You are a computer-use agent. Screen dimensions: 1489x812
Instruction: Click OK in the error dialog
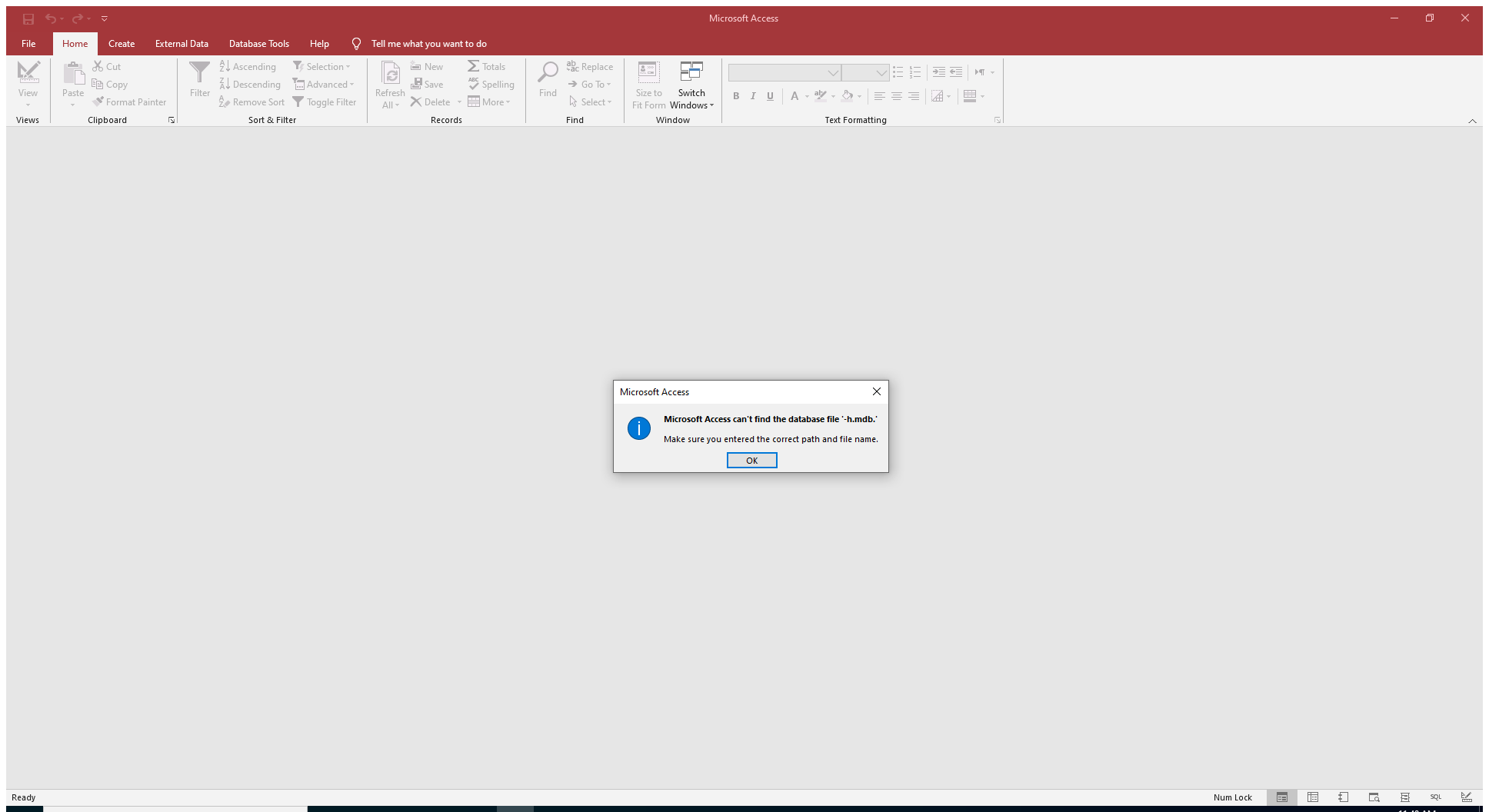click(751, 460)
